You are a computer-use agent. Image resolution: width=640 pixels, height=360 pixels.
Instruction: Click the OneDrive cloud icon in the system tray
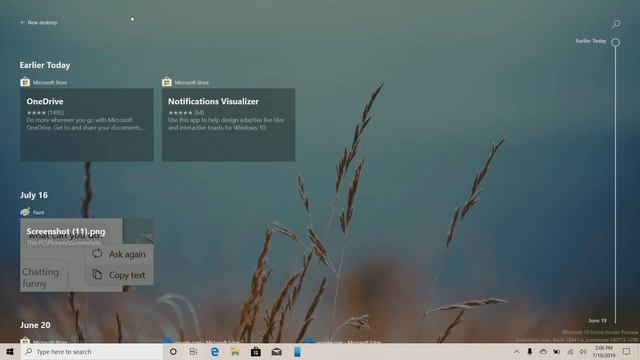pyautogui.click(x=543, y=351)
